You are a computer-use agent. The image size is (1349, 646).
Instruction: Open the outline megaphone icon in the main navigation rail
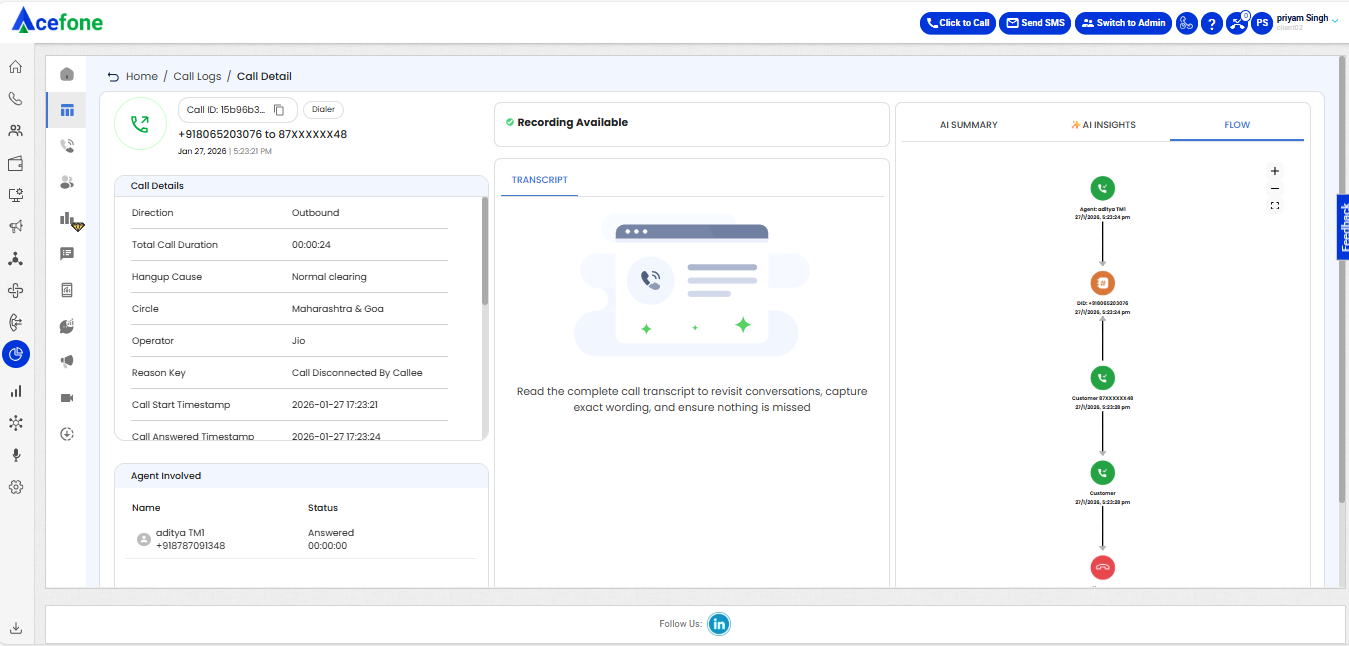15,227
